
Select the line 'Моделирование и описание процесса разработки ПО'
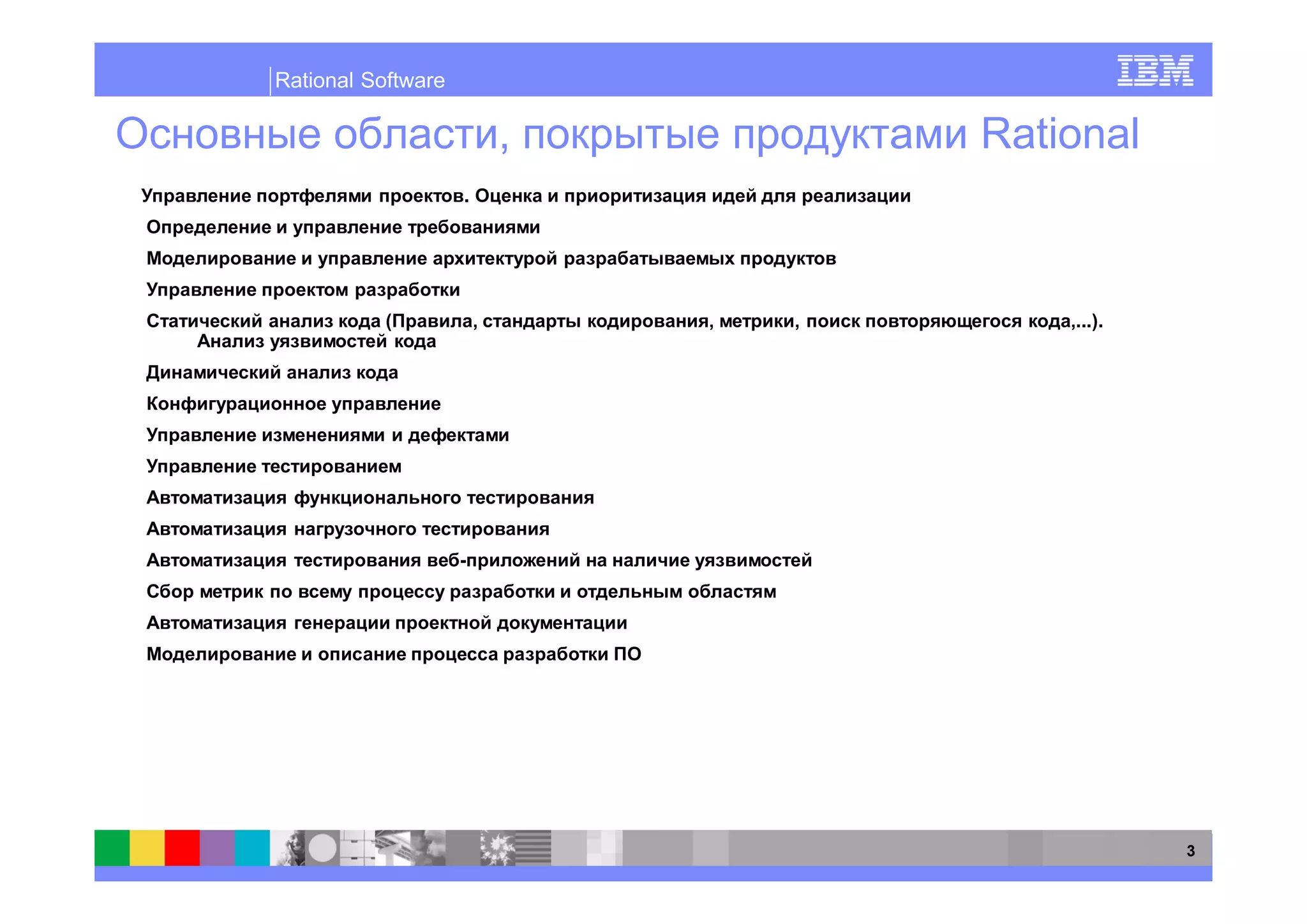click(394, 654)
